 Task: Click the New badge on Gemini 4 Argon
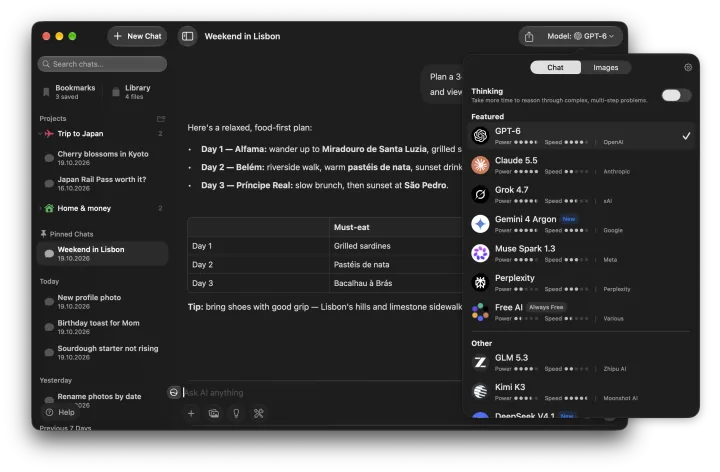pyautogui.click(x=569, y=219)
